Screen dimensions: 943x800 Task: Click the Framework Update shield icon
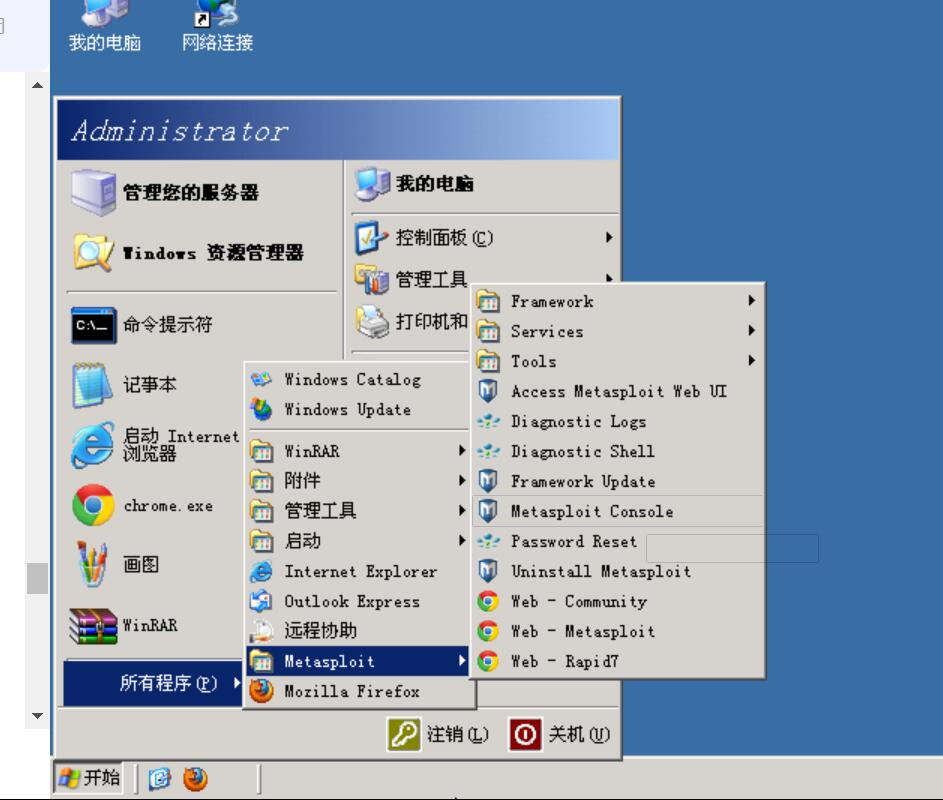point(488,481)
